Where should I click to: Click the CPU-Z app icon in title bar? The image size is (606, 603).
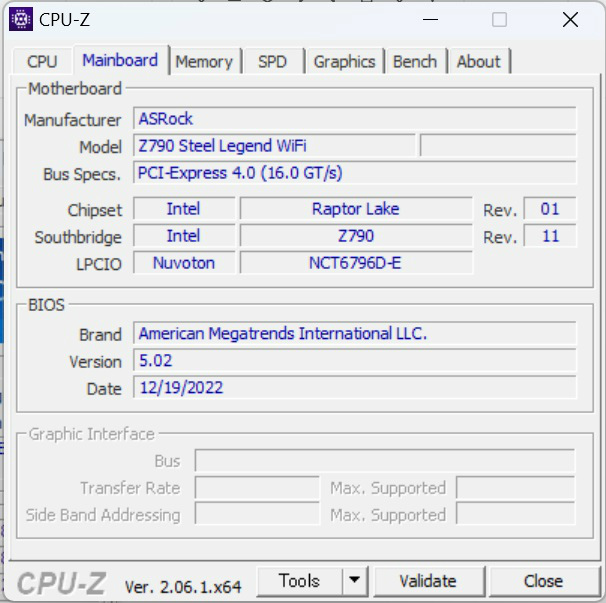pos(20,19)
